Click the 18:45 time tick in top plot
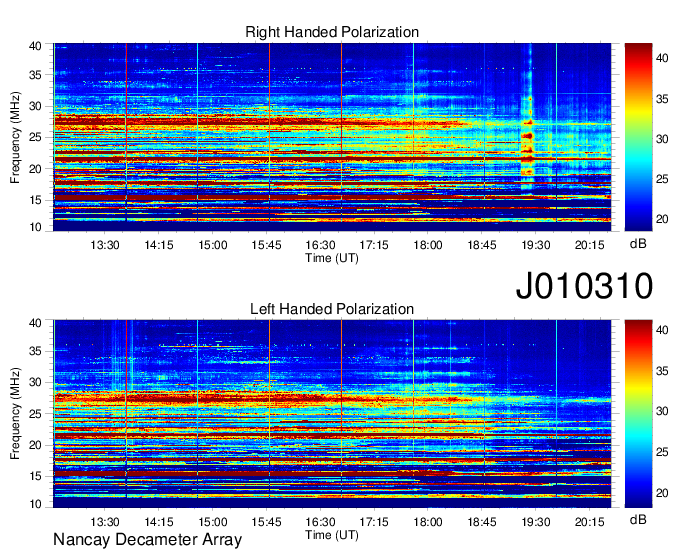This screenshot has width=680, height=552. point(482,245)
